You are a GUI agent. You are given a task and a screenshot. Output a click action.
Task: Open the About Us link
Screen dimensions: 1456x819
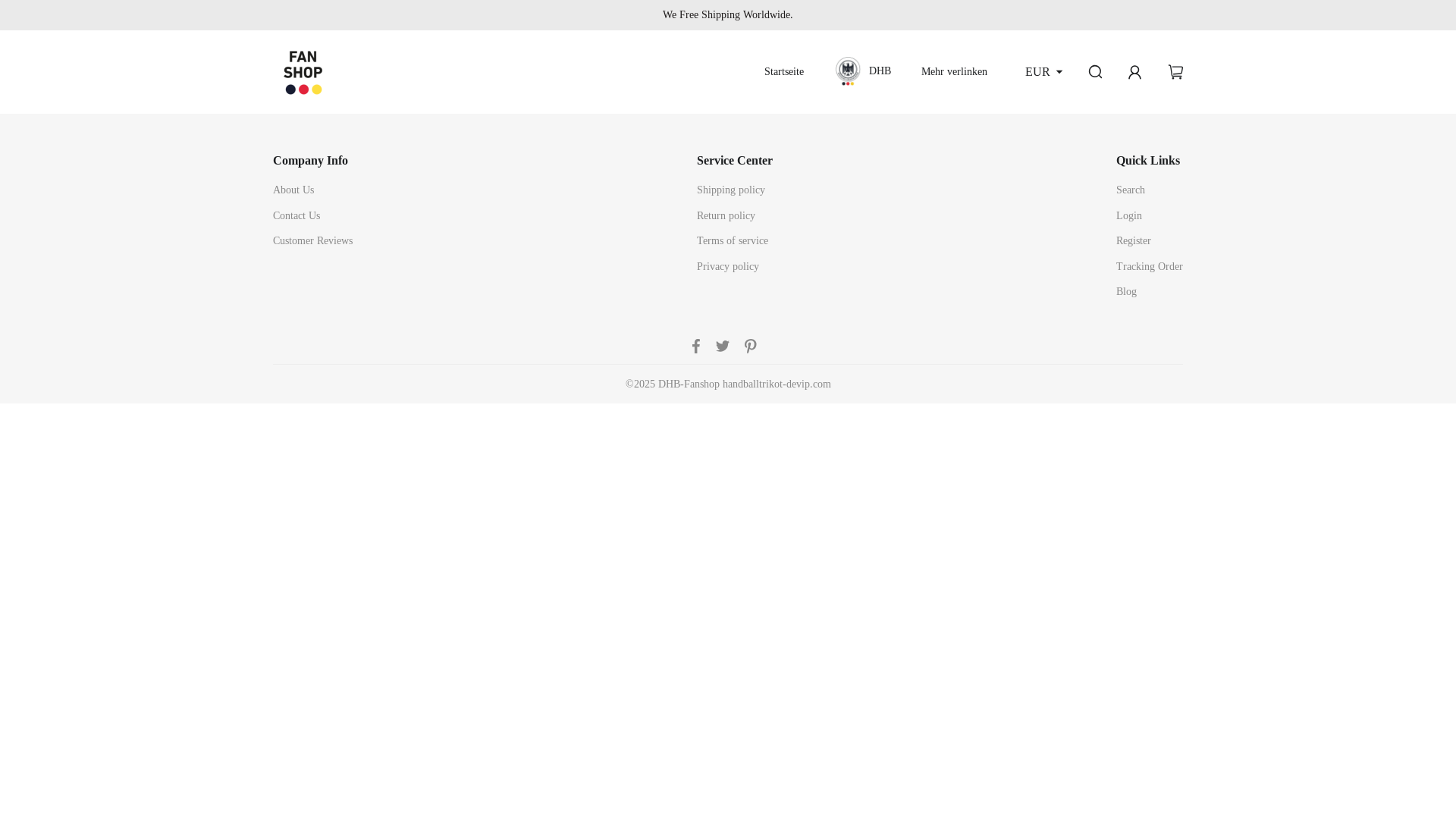coord(293,190)
